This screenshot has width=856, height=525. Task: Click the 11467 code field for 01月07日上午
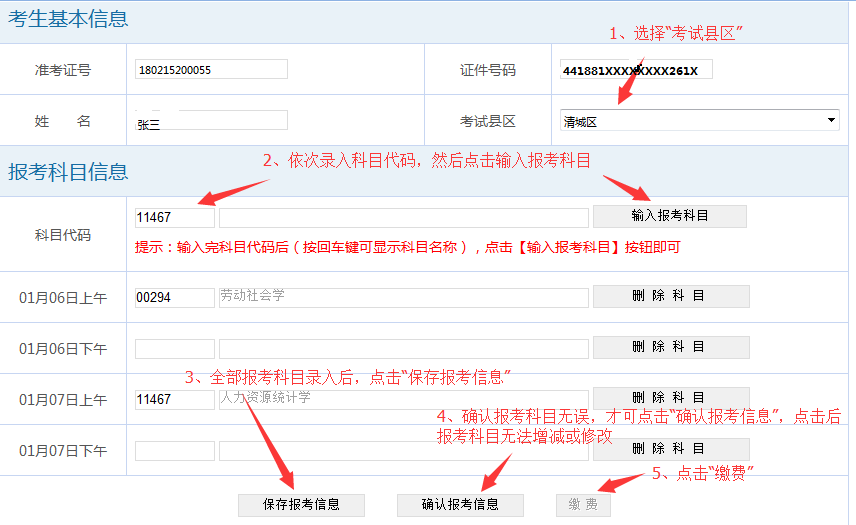coord(175,399)
